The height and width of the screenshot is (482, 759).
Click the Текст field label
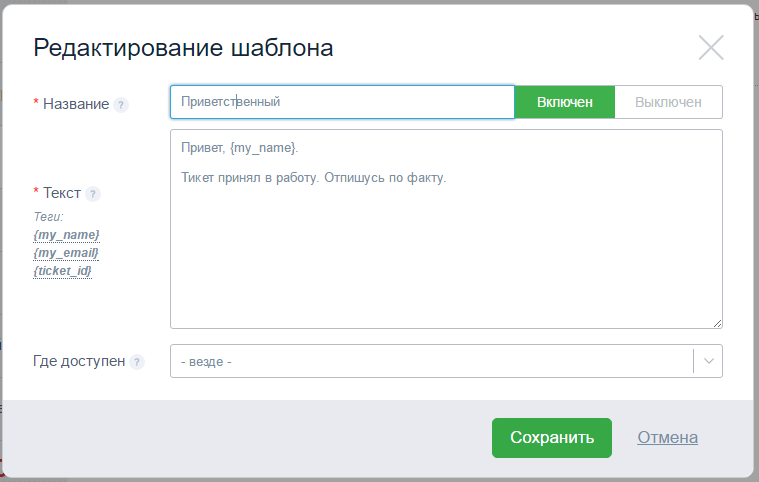click(x=62, y=193)
